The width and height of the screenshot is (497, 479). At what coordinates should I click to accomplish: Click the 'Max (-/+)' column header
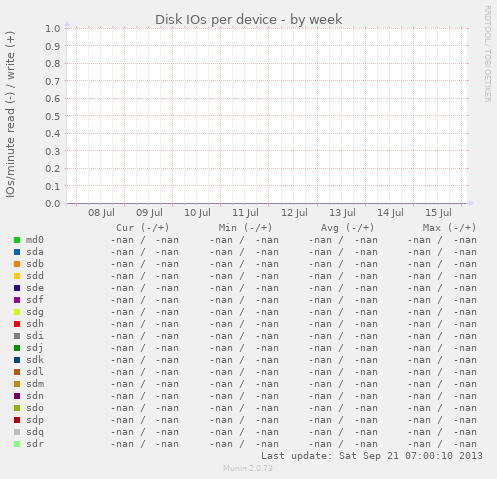[x=449, y=228]
